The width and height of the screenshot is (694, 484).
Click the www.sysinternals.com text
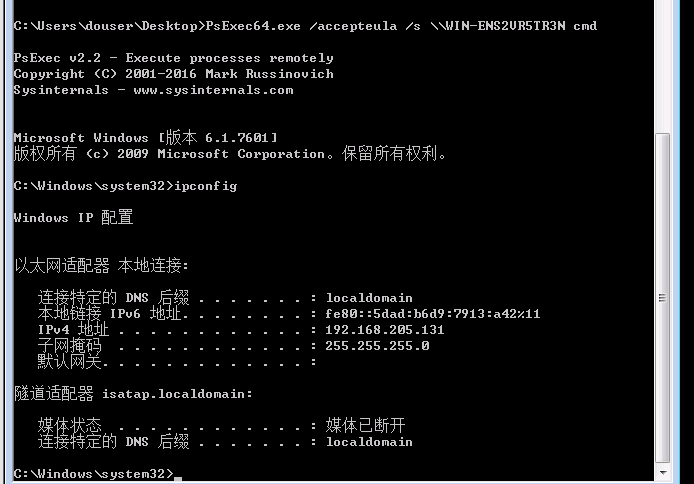213,90
